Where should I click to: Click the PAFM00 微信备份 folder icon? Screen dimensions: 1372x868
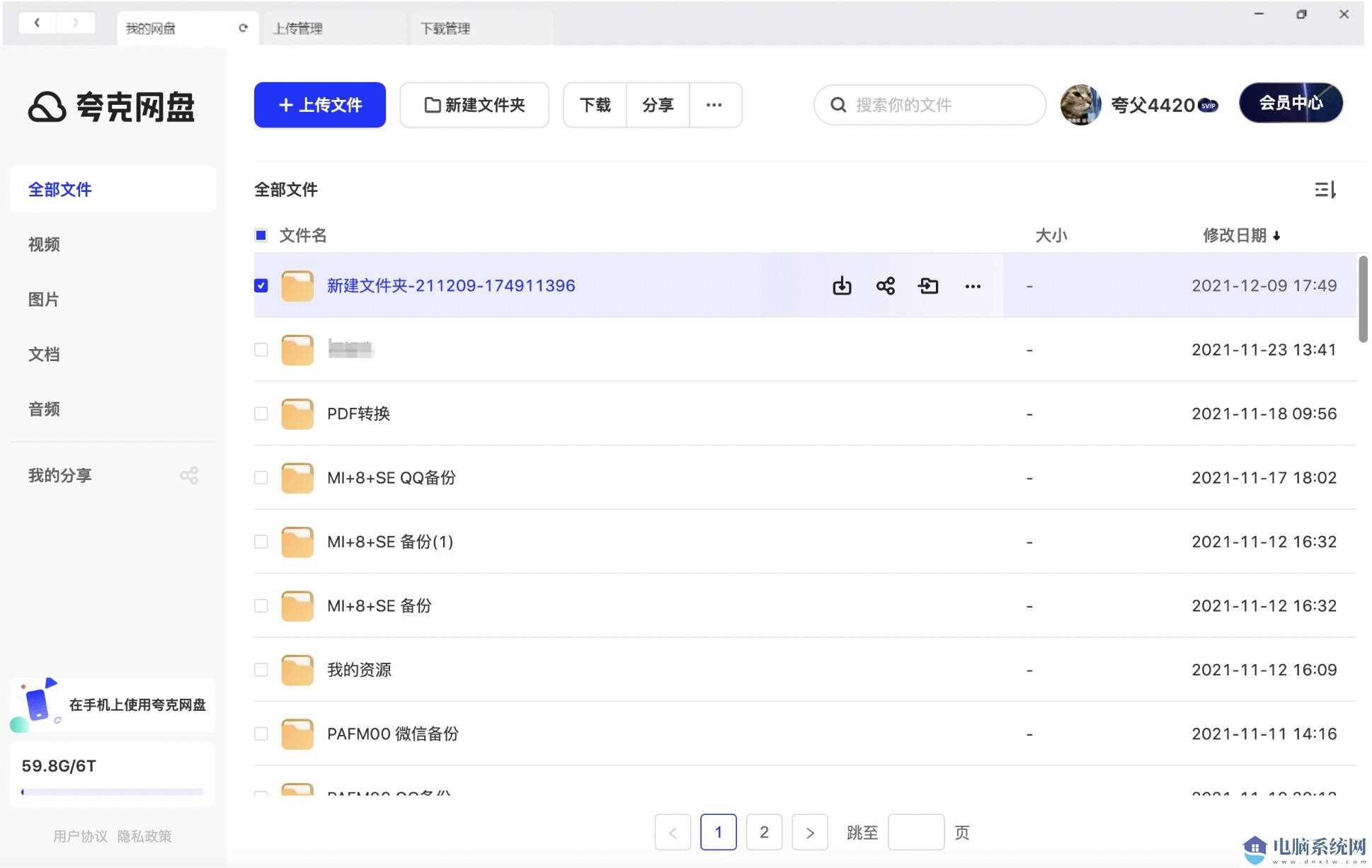pyautogui.click(x=297, y=734)
